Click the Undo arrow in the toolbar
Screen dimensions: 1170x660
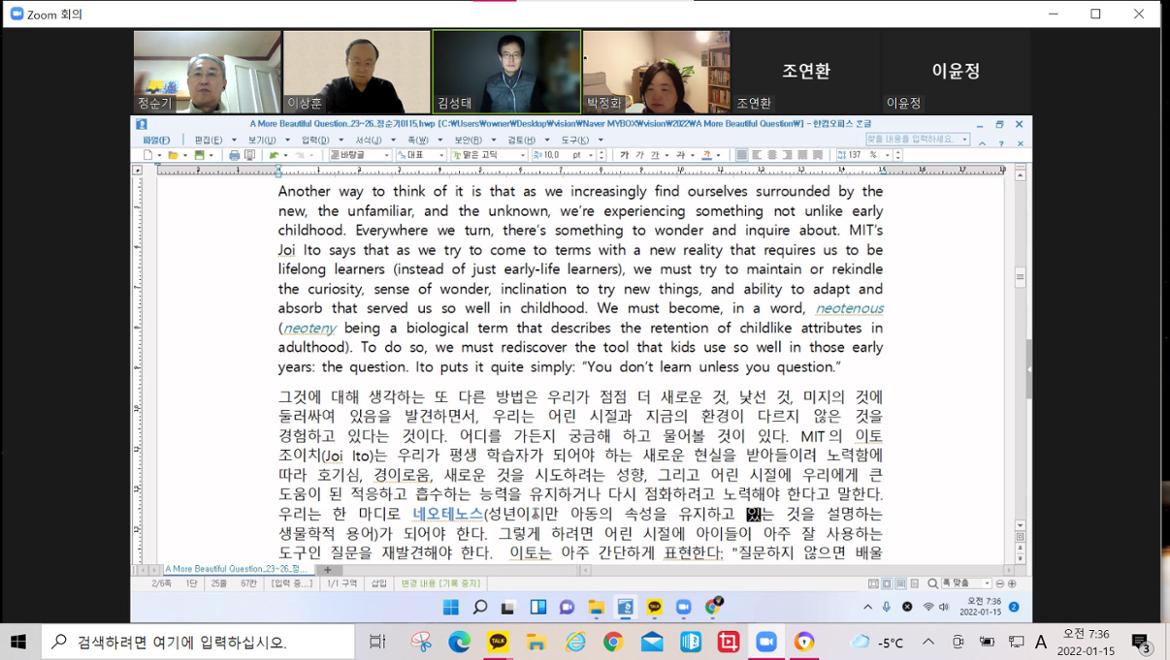coord(273,156)
